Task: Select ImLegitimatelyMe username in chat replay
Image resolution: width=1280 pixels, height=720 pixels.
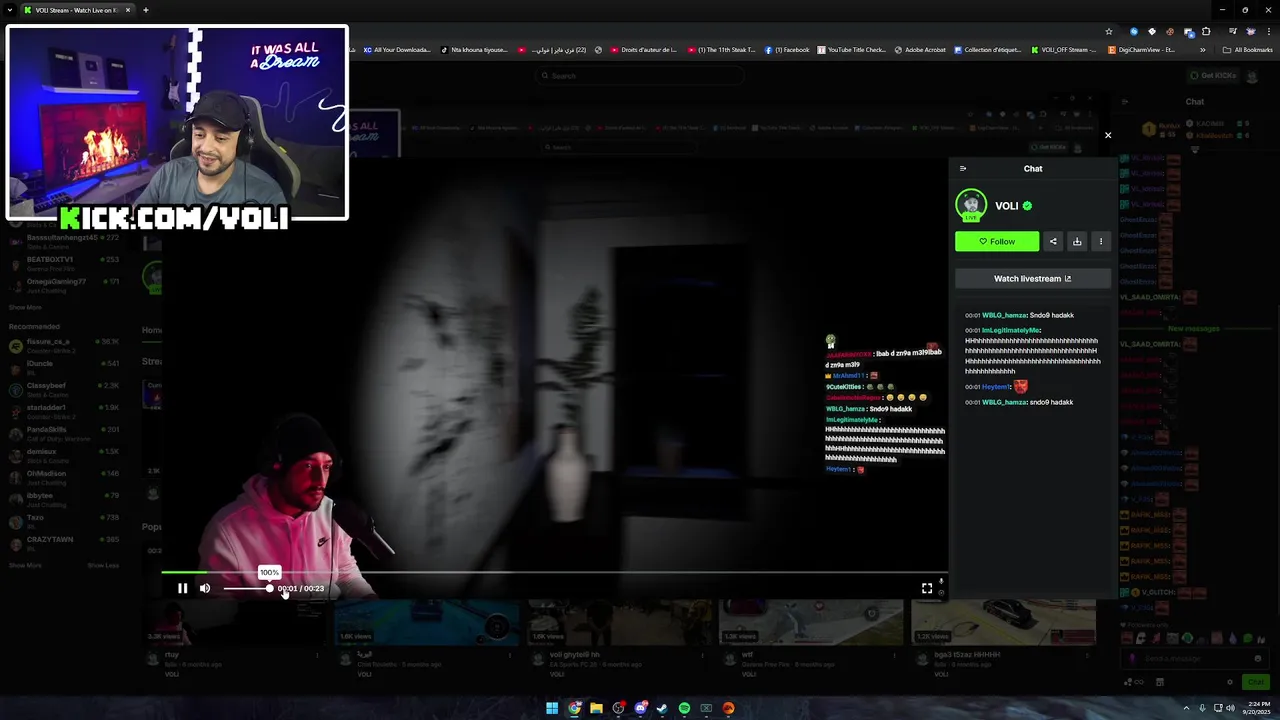Action: pyautogui.click(x=1011, y=330)
